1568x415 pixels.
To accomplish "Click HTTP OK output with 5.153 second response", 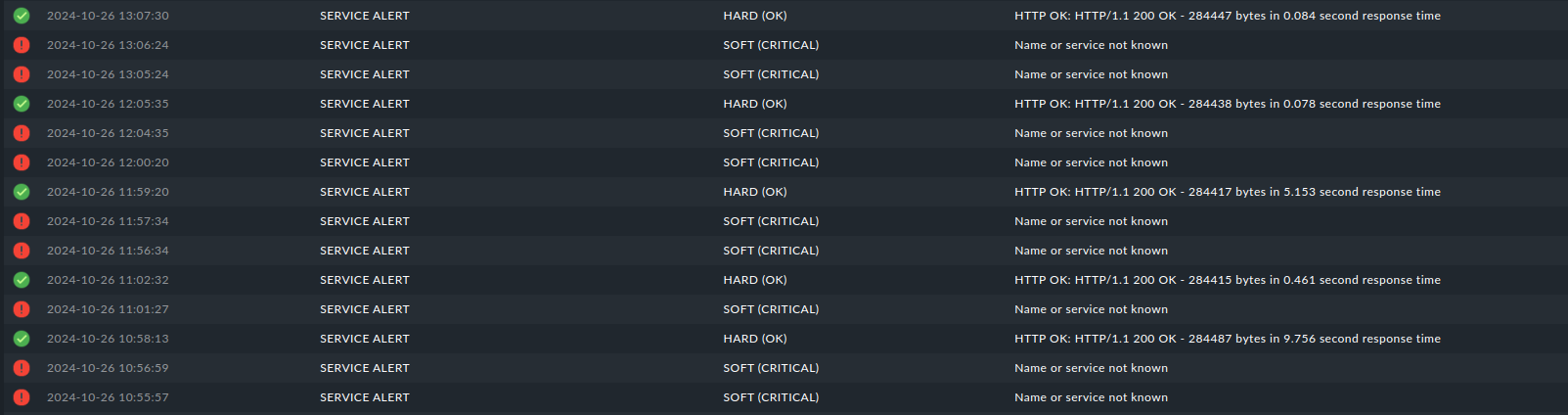I will (x=1227, y=192).
